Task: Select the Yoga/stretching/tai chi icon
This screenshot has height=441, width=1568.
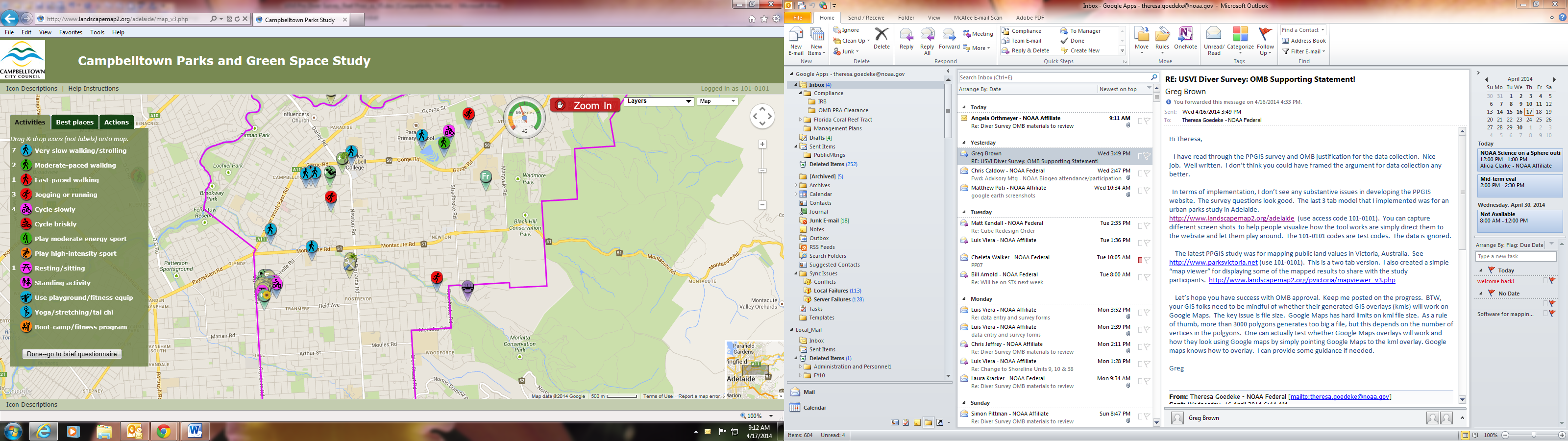Action: click(25, 312)
